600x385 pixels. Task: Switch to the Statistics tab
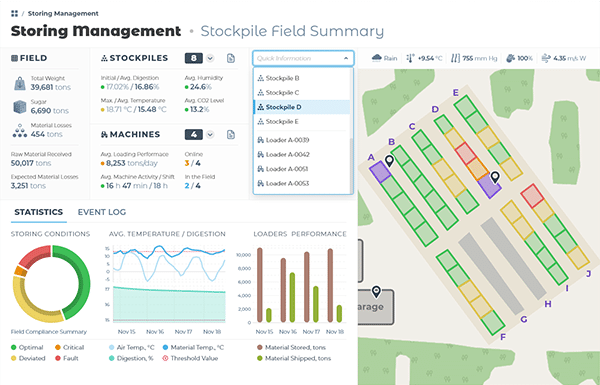[39, 212]
